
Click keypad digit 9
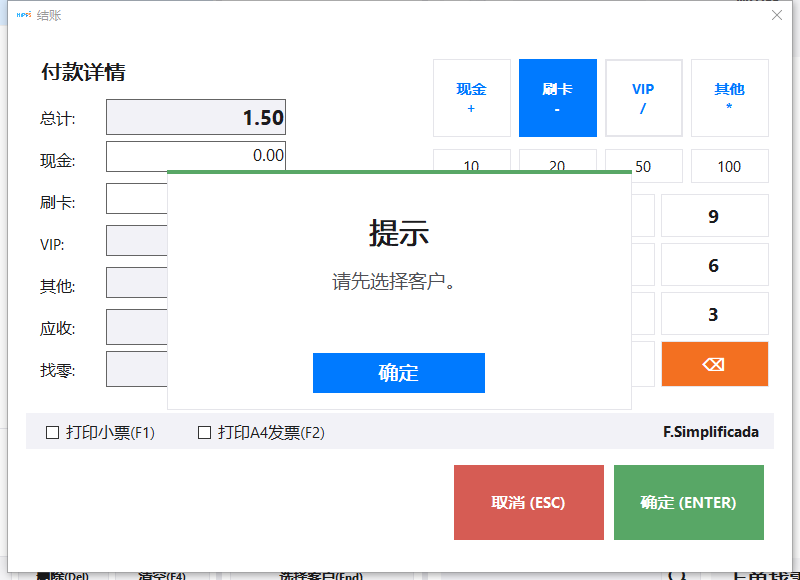point(714,216)
